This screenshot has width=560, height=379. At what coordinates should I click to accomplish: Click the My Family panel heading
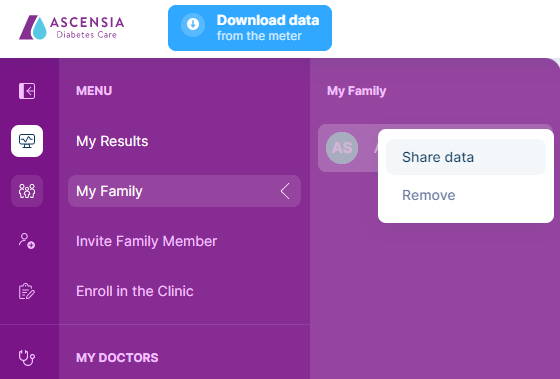pos(356,91)
